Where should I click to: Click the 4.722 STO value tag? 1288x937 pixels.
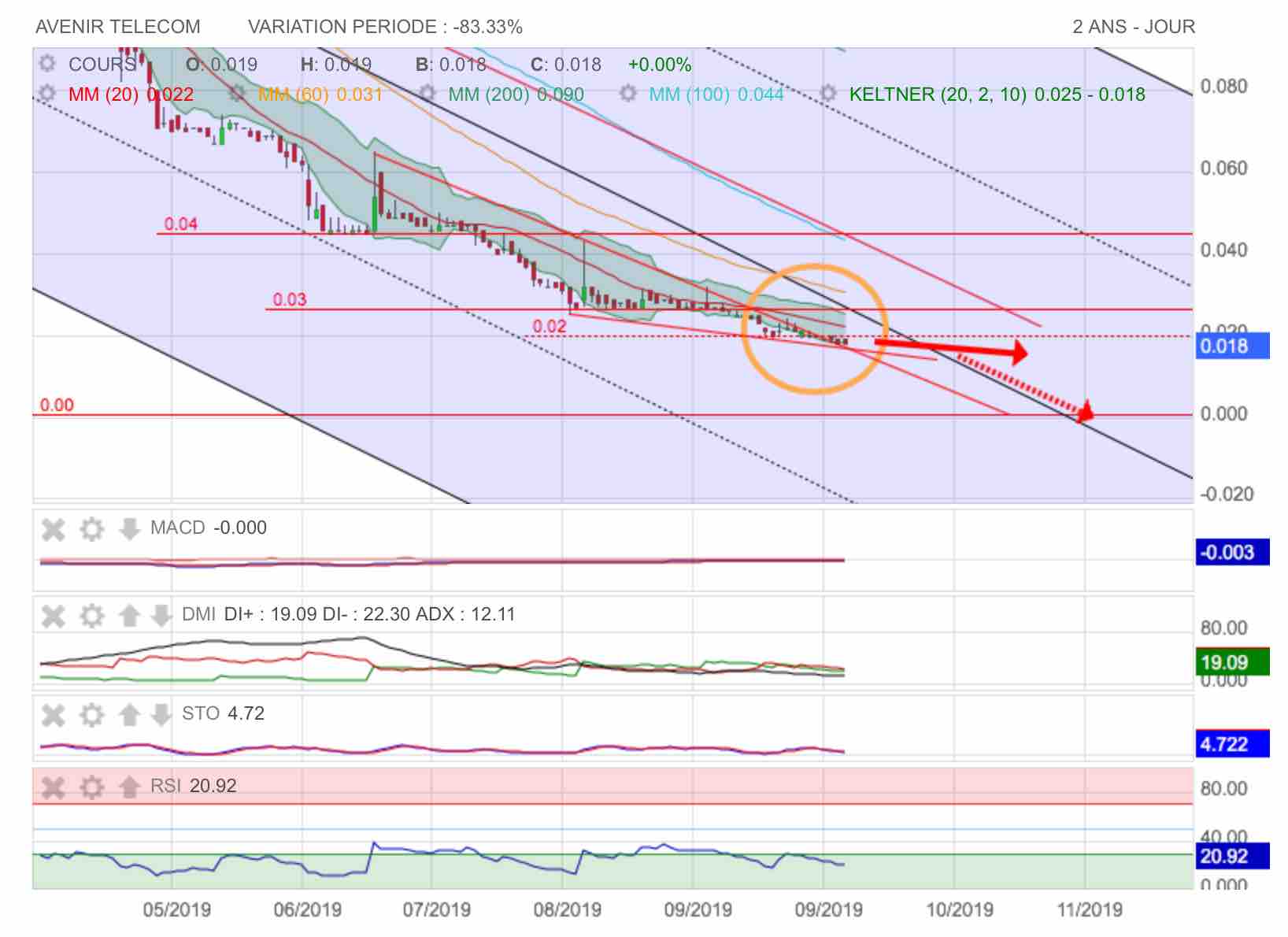click(x=1233, y=744)
